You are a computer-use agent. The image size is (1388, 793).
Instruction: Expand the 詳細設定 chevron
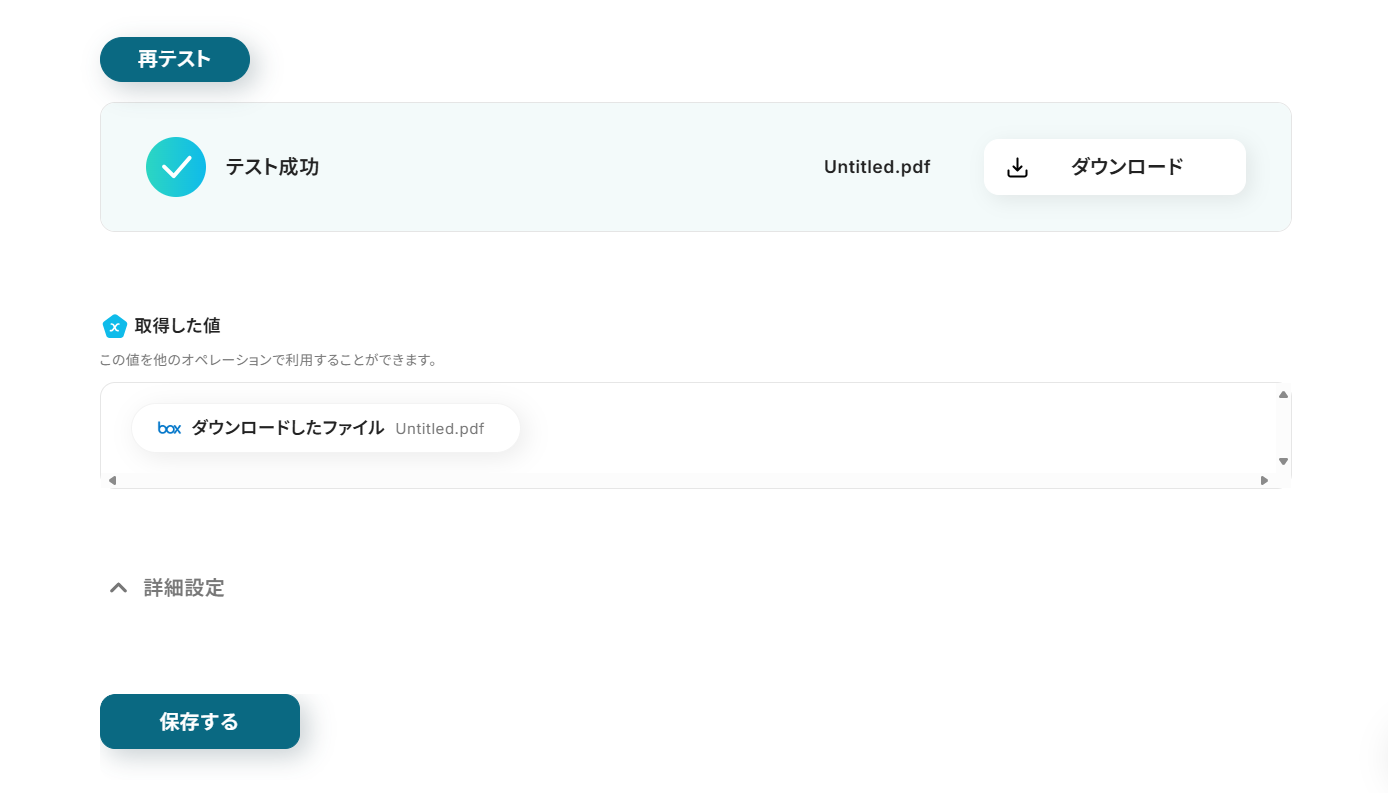click(118, 588)
